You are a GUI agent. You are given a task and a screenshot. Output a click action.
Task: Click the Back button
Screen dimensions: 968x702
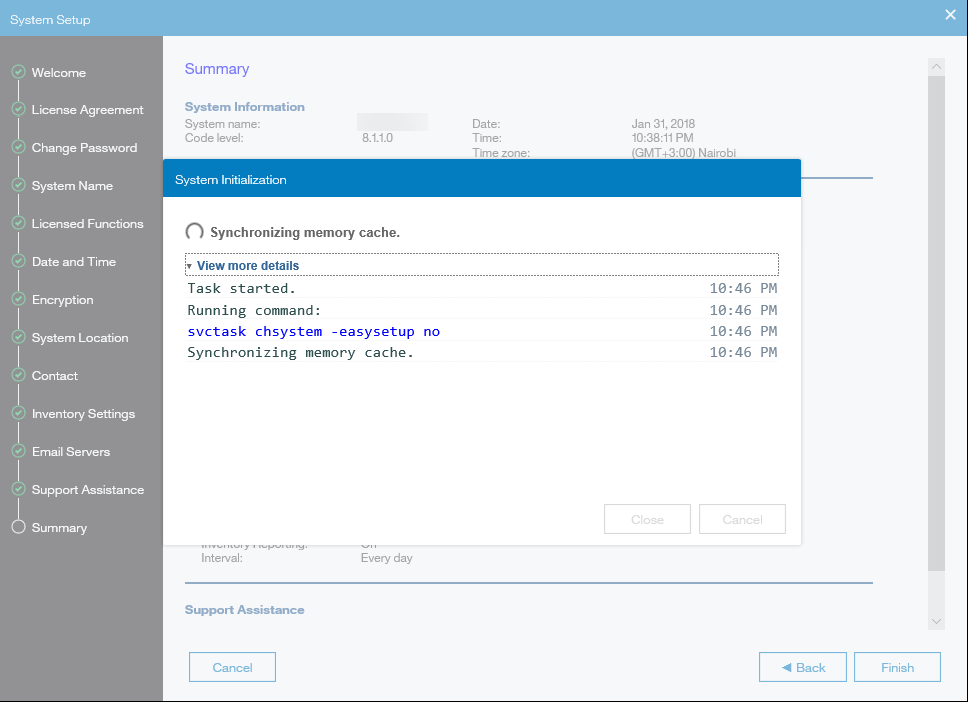coord(803,667)
